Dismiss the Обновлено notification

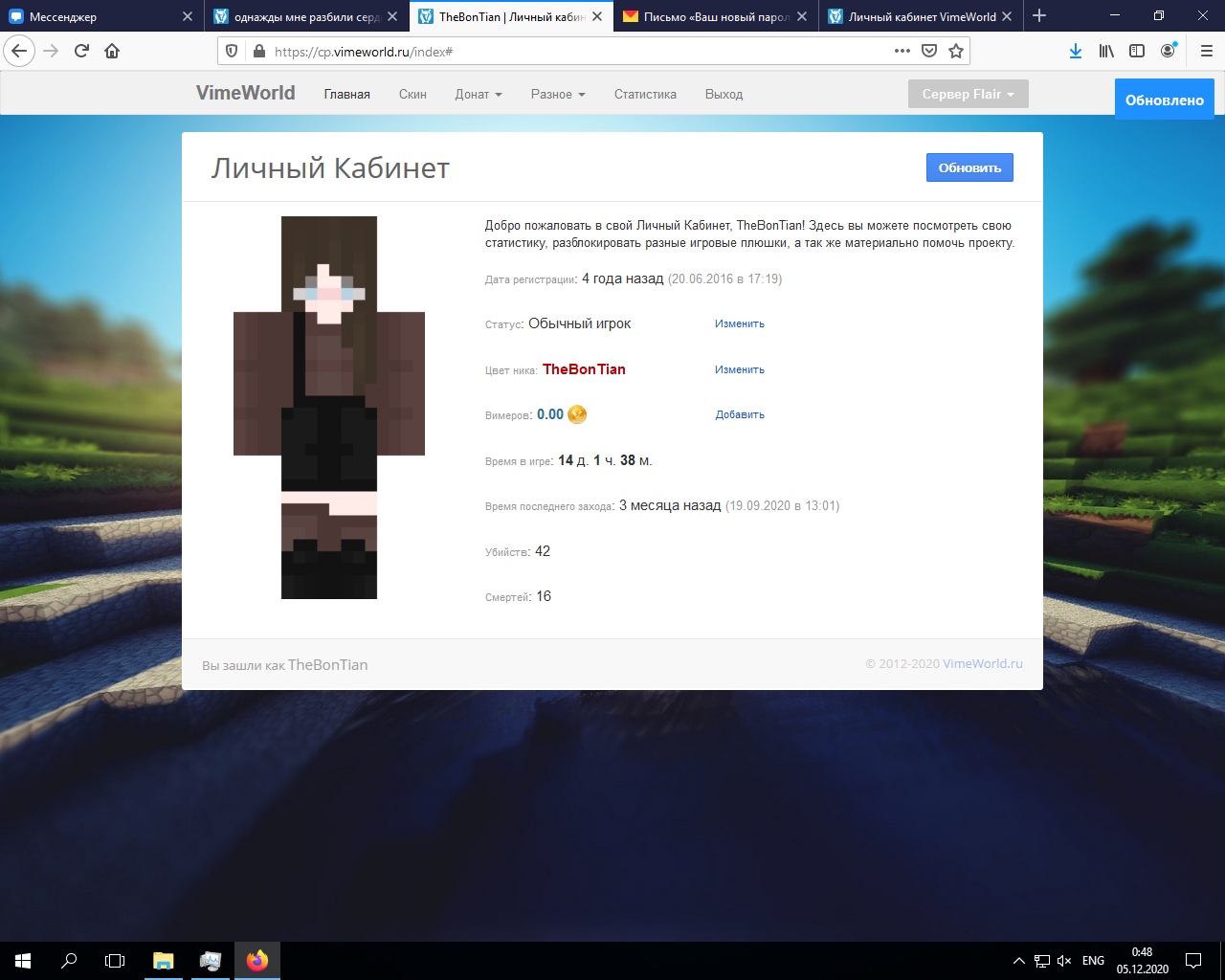(x=1165, y=100)
